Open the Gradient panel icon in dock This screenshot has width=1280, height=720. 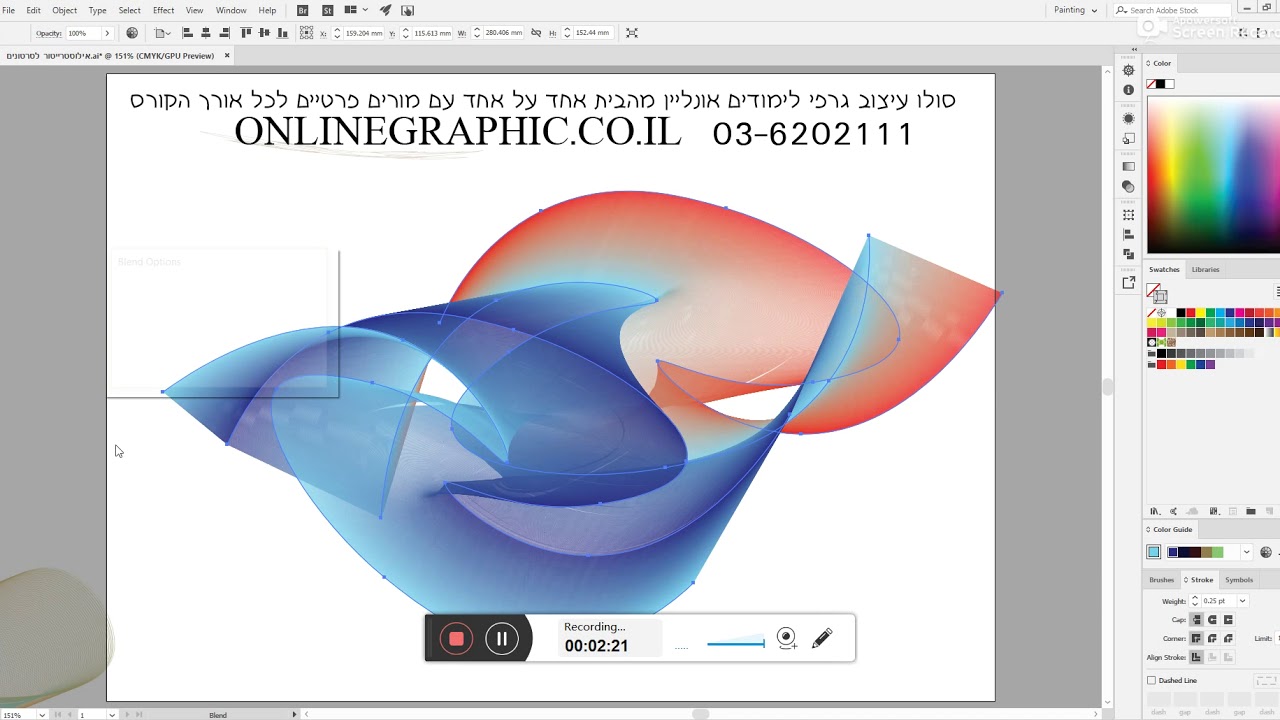(x=1129, y=166)
